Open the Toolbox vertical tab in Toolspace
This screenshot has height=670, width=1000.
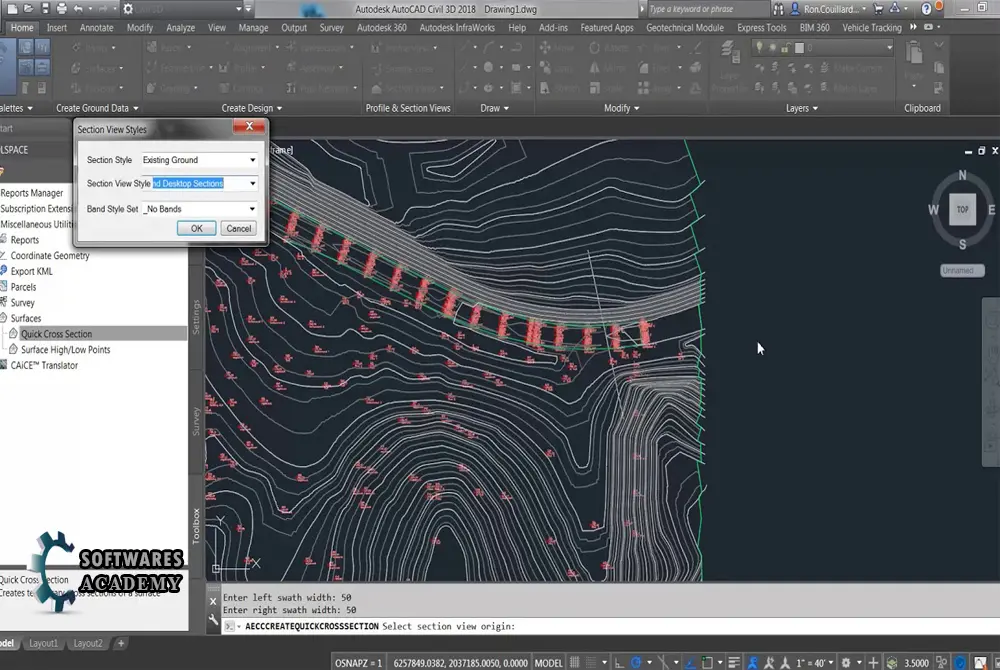[x=196, y=525]
